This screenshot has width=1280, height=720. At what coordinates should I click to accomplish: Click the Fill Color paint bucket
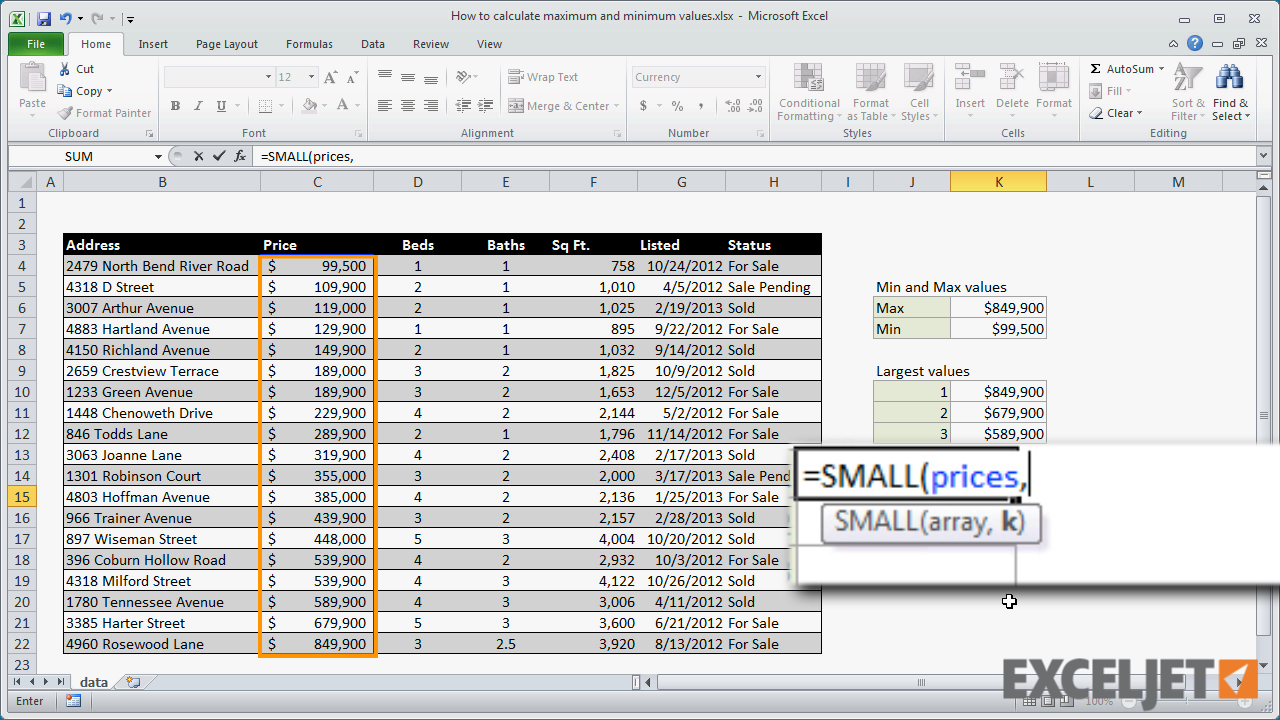[310, 106]
